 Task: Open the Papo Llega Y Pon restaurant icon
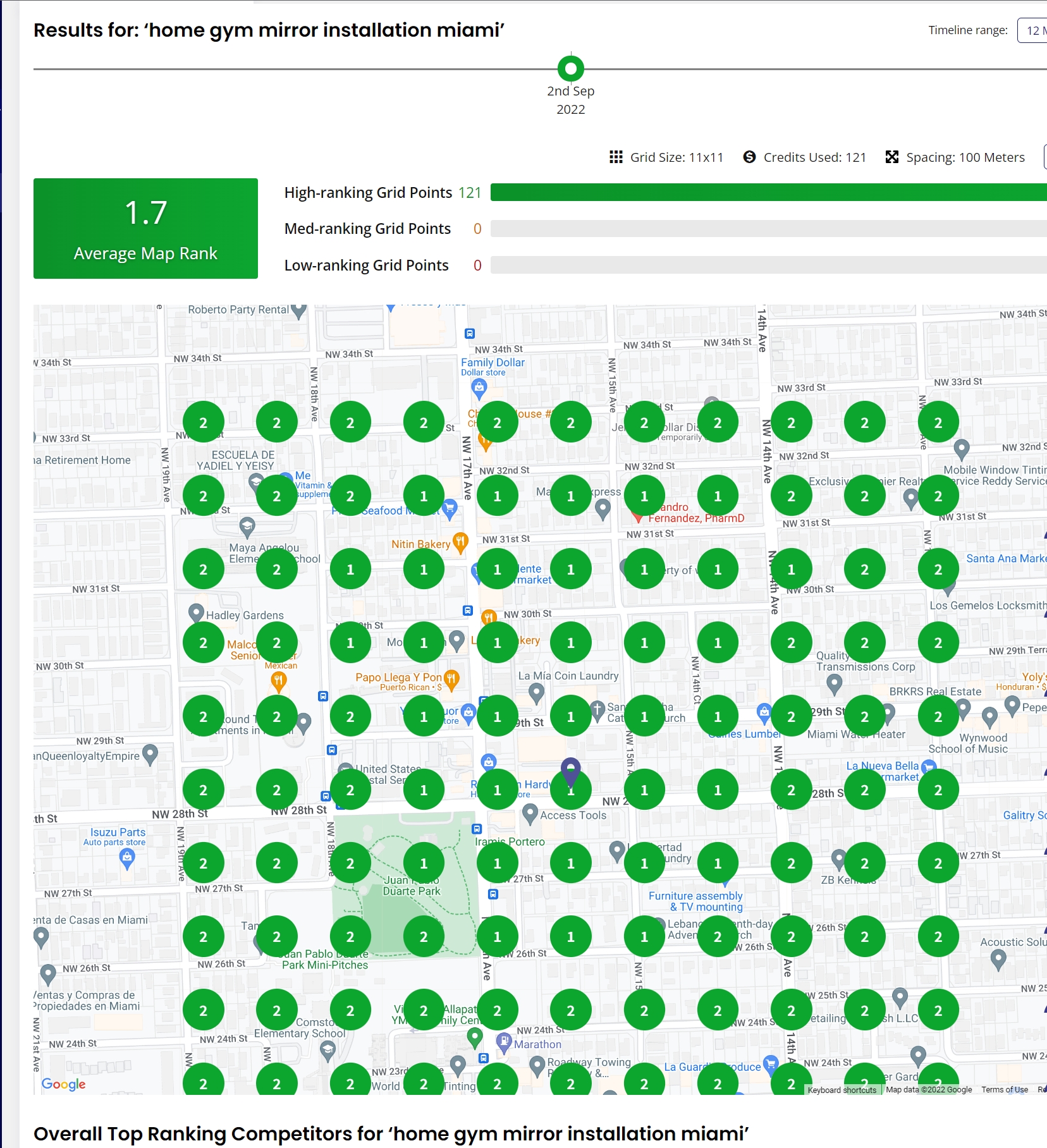(451, 679)
